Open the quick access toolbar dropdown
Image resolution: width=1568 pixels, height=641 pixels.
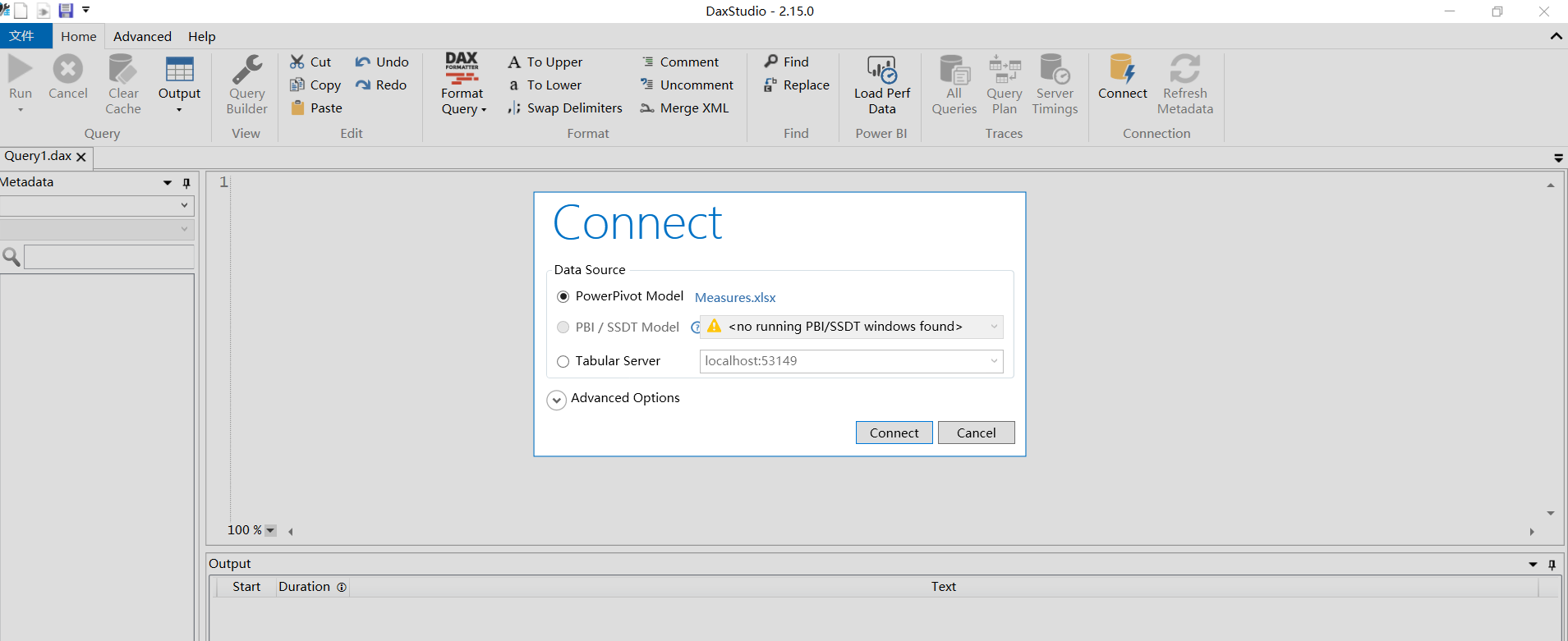coord(85,11)
